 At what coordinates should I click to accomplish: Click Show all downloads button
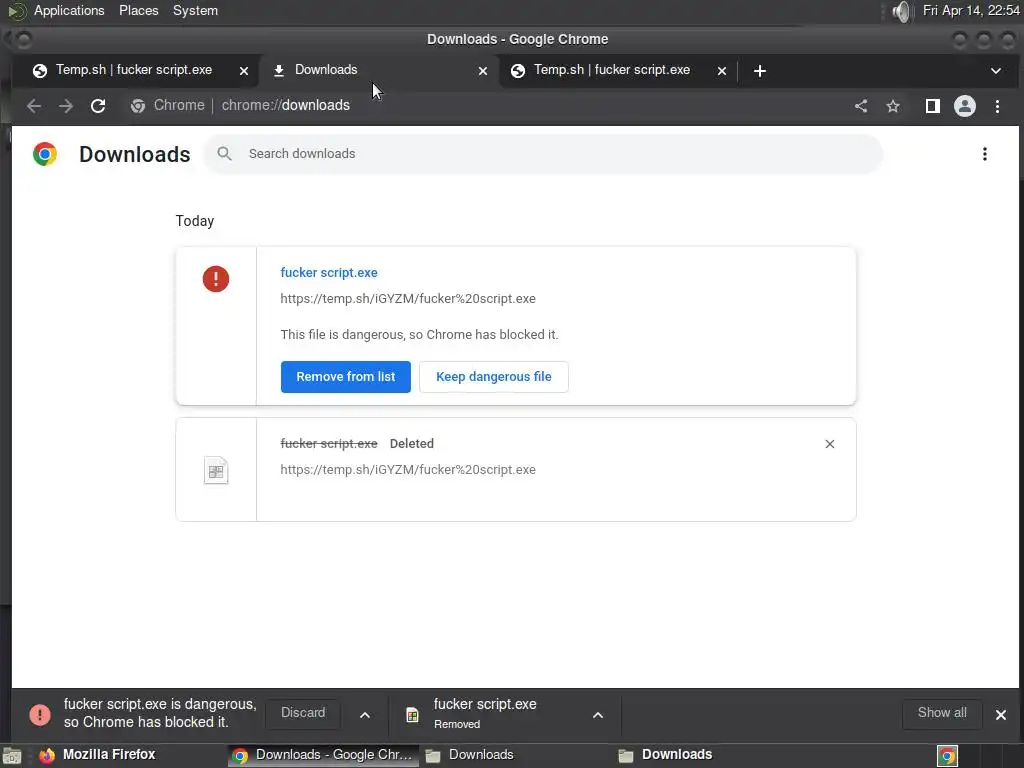[942, 713]
